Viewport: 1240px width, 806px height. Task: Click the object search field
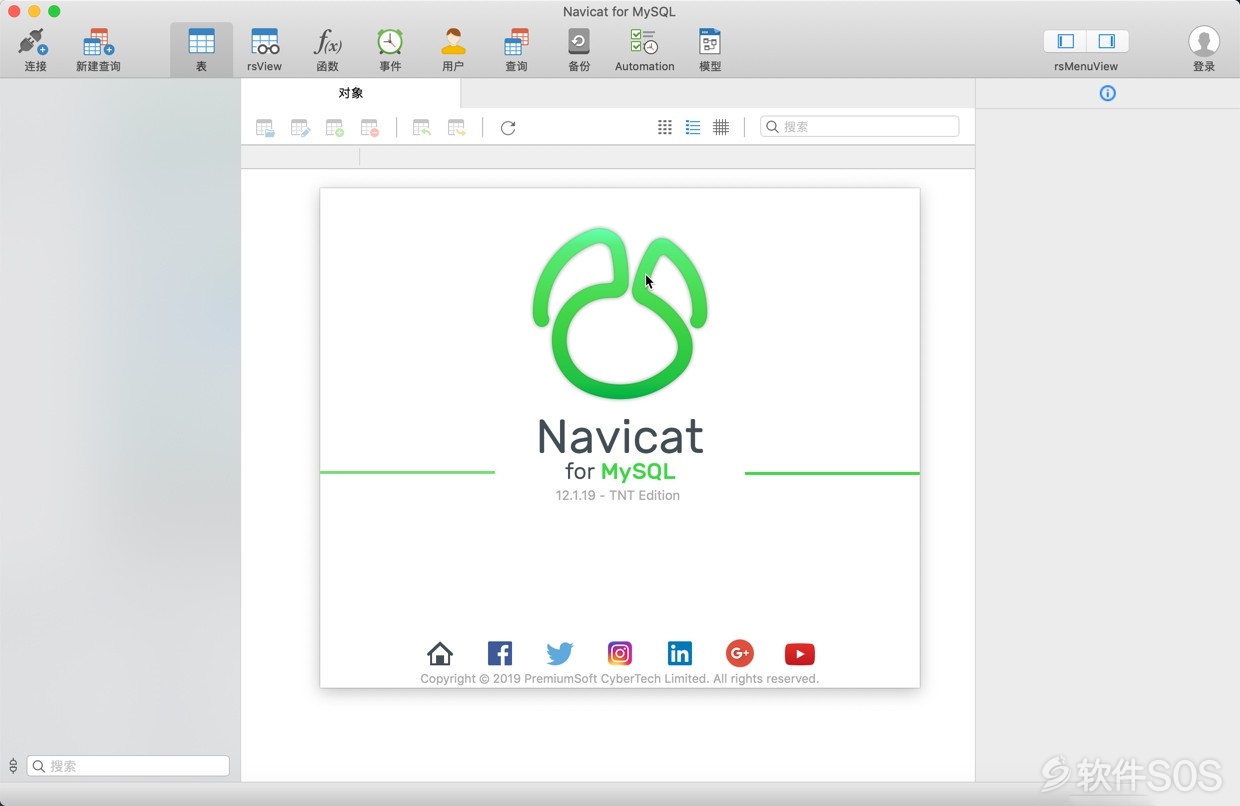pyautogui.click(x=859, y=127)
